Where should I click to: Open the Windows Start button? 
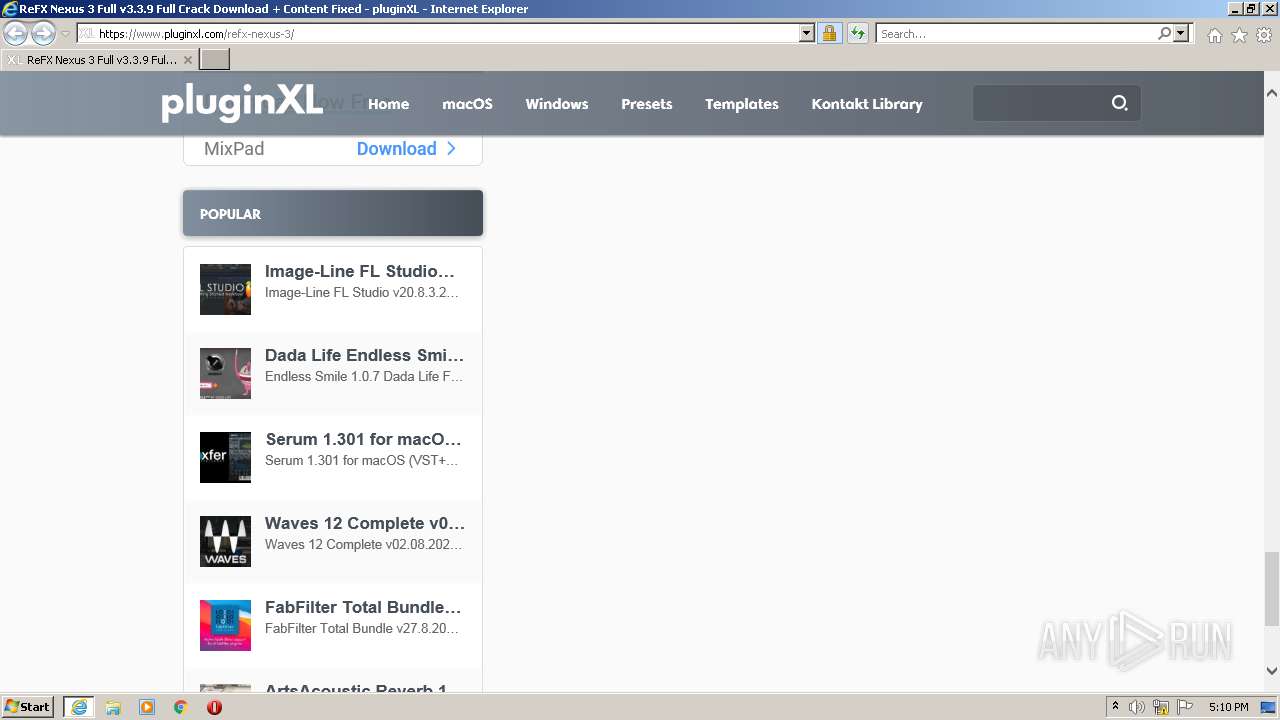[28, 707]
